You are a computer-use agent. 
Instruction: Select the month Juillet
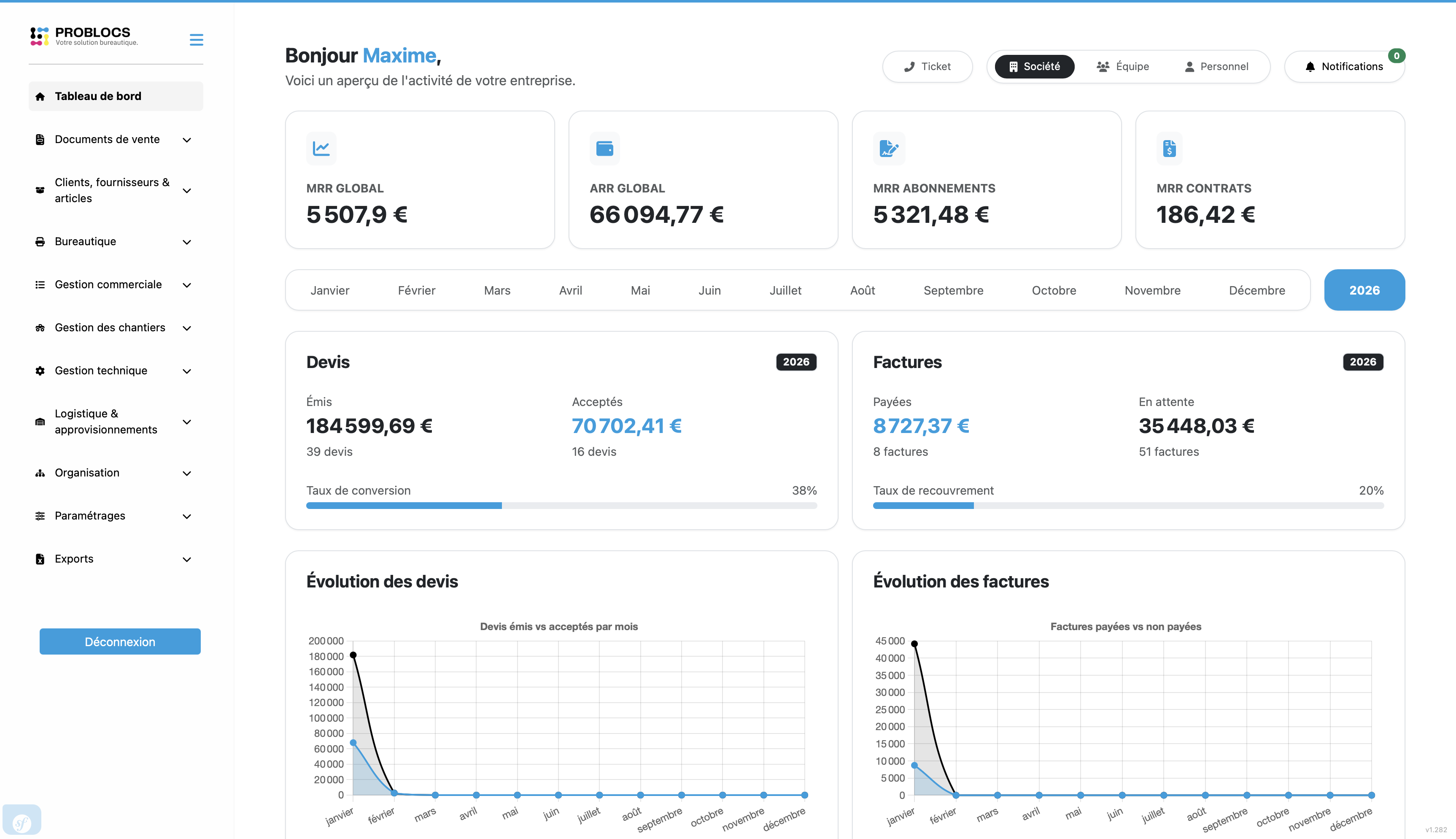point(785,290)
